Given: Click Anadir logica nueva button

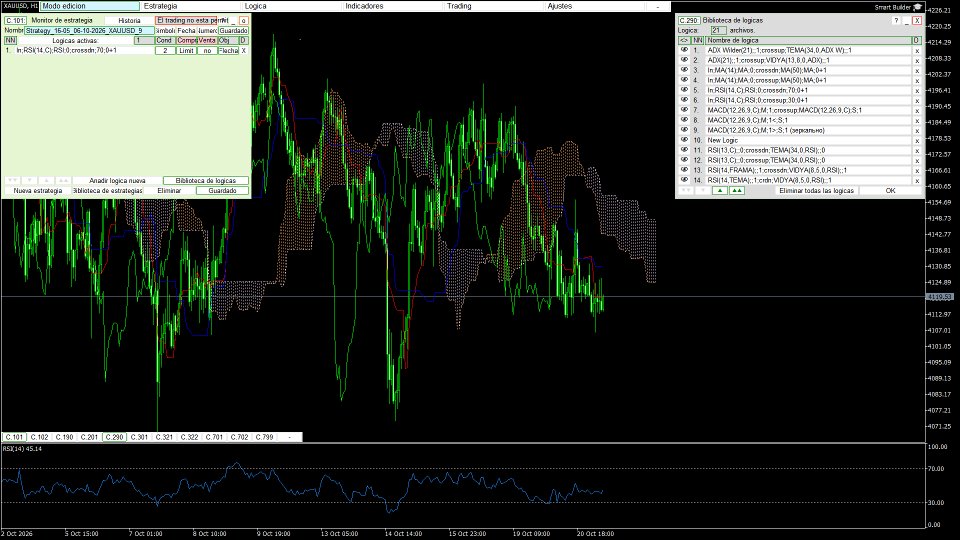Looking at the screenshot, I should click(x=117, y=181).
